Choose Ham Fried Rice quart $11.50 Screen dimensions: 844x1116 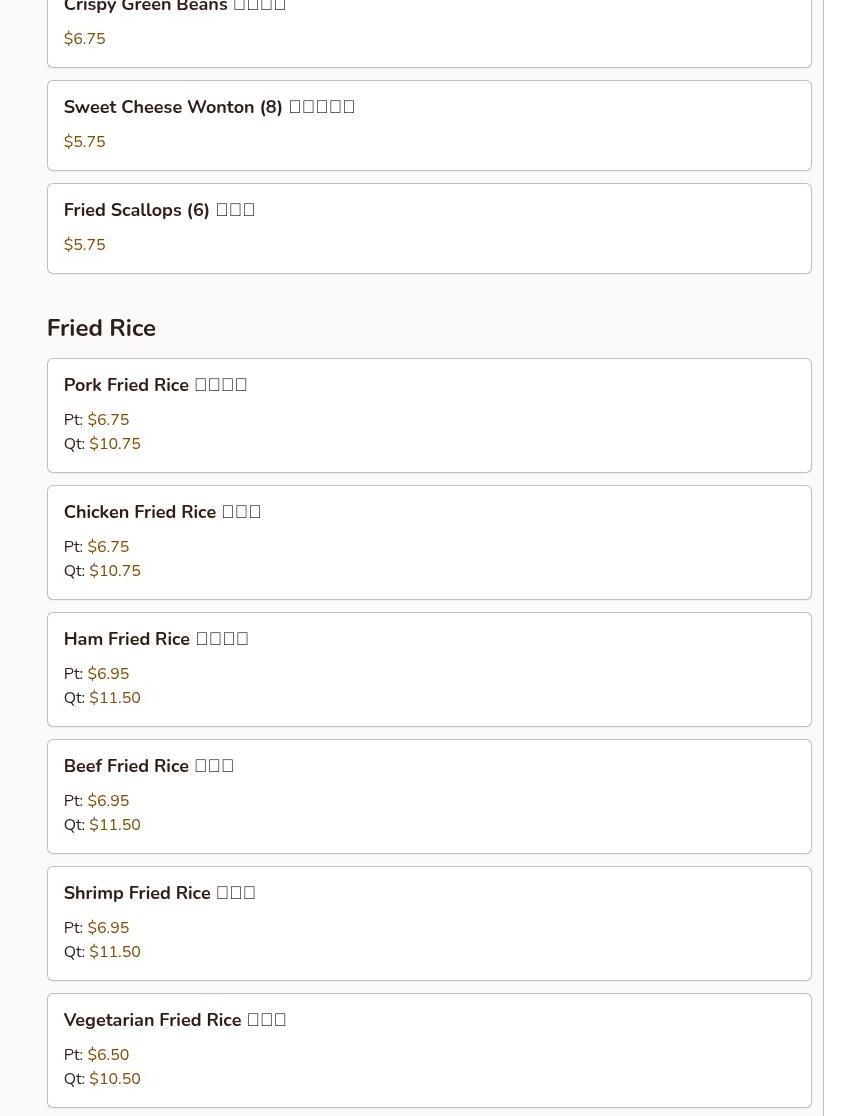[x=115, y=698]
